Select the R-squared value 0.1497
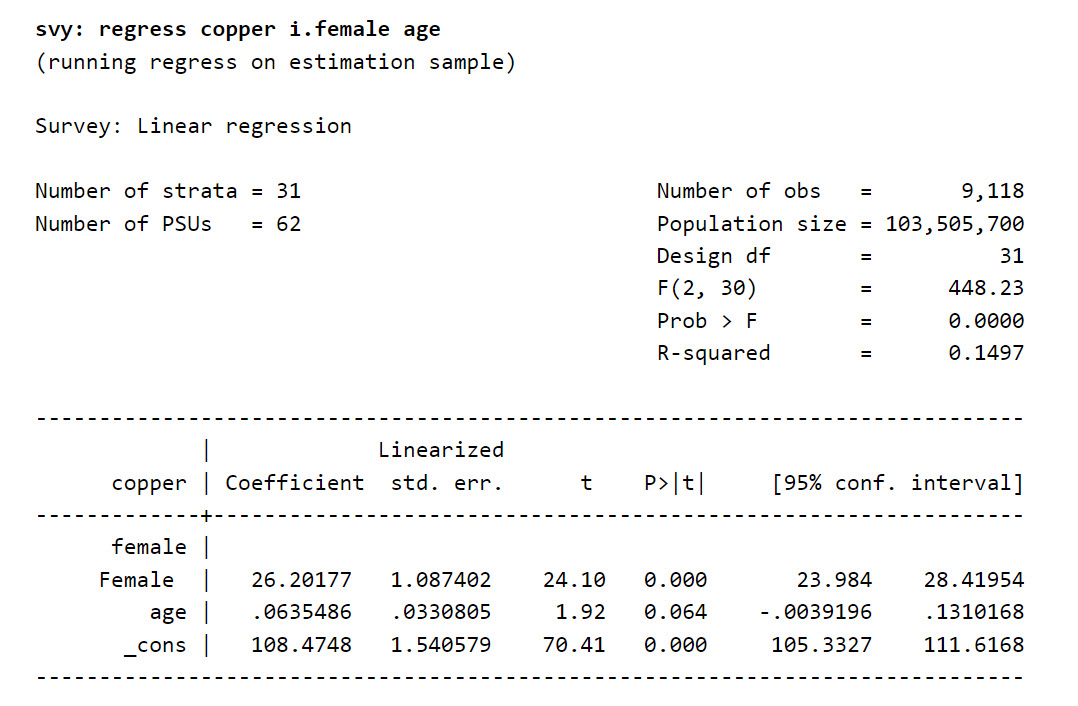1078x706 pixels. [x=986, y=353]
